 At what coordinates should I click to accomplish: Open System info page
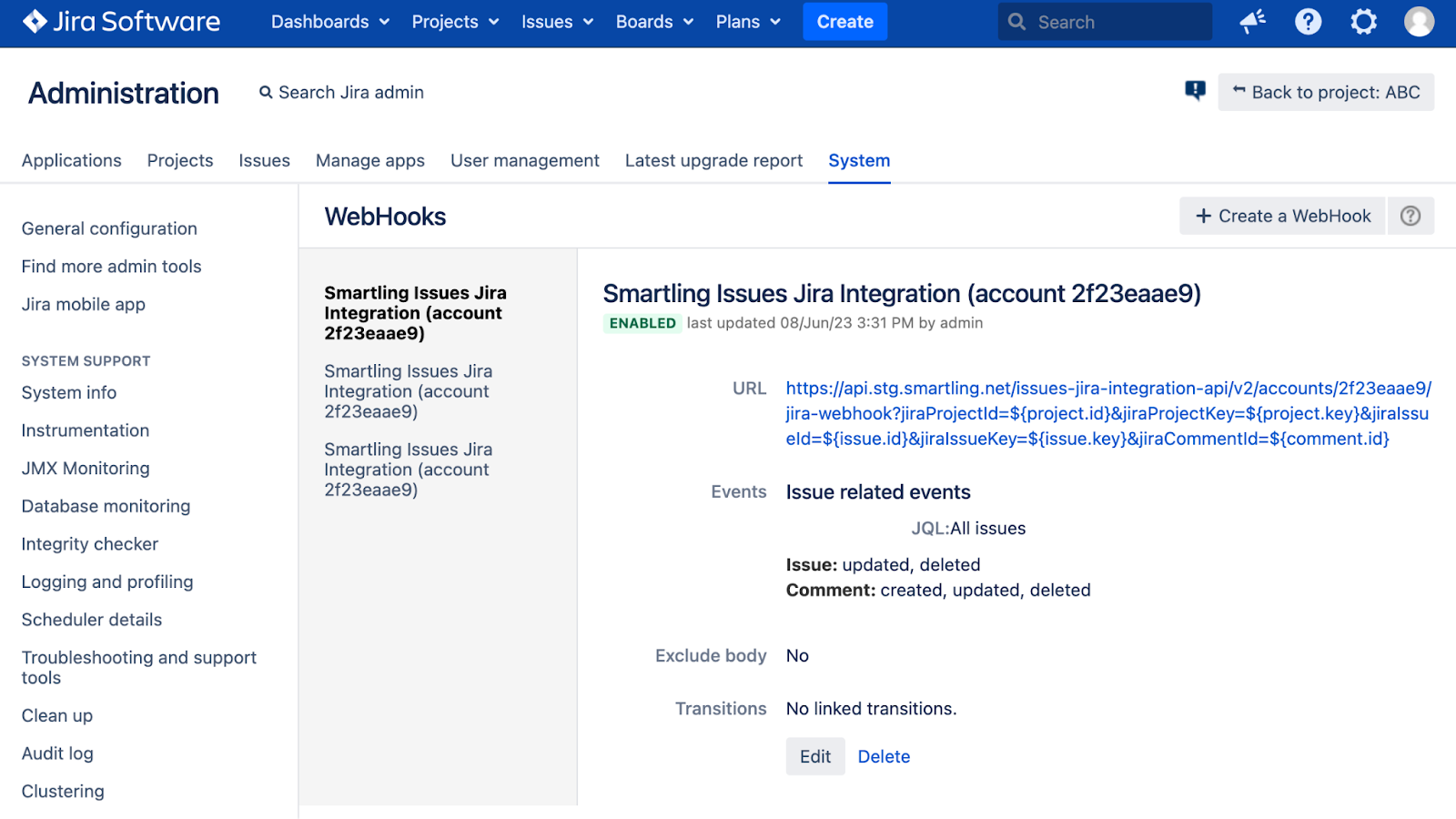[x=69, y=393]
